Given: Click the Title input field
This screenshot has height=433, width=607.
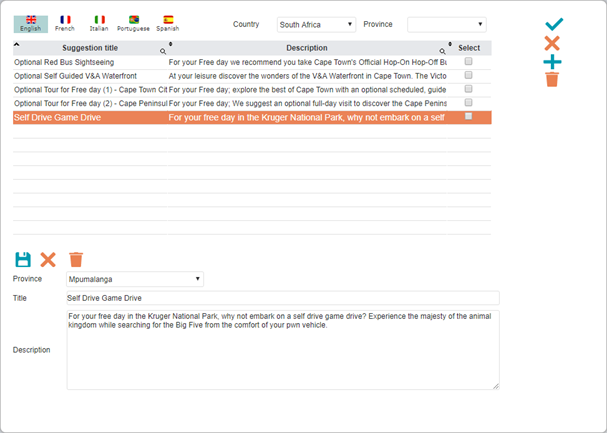Looking at the screenshot, I should click(x=283, y=298).
